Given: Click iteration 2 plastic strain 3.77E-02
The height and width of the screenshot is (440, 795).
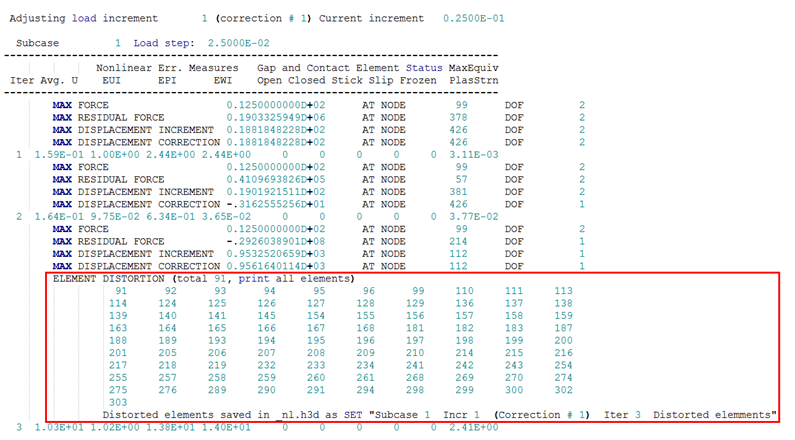Looking at the screenshot, I should (474, 217).
